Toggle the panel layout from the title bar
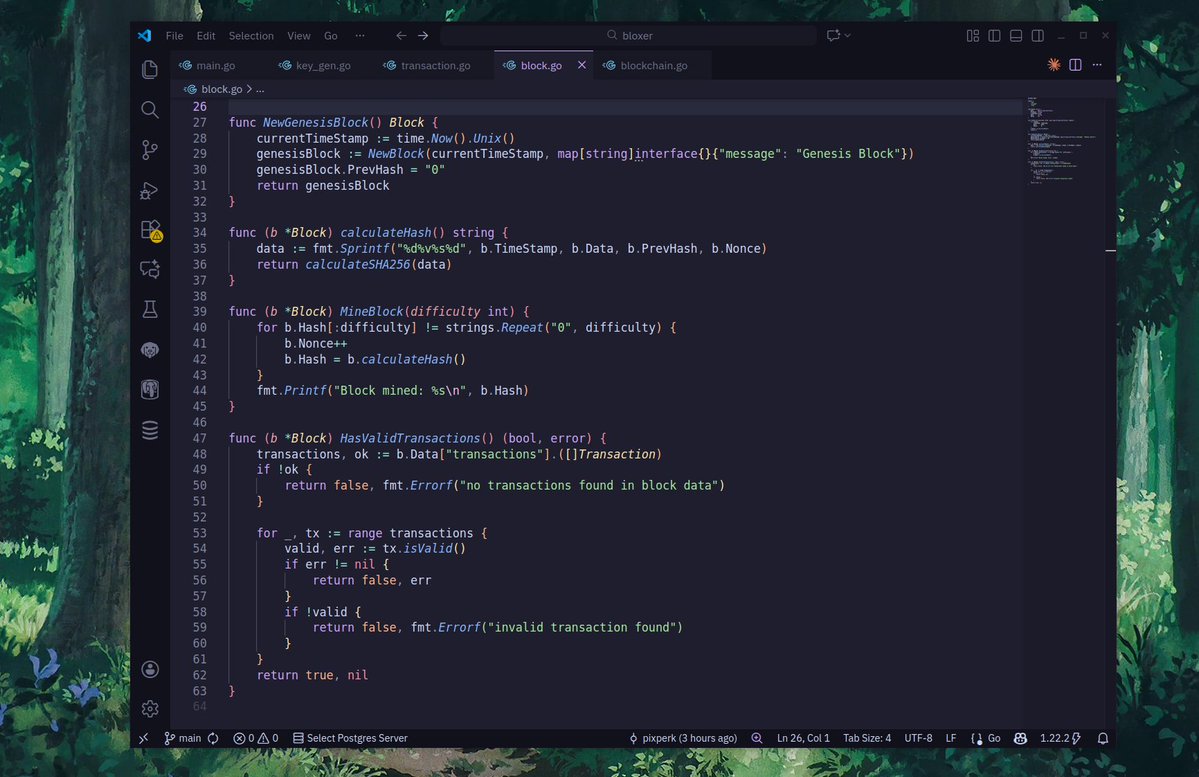Viewport: 1199px width, 777px height. tap(1015, 35)
